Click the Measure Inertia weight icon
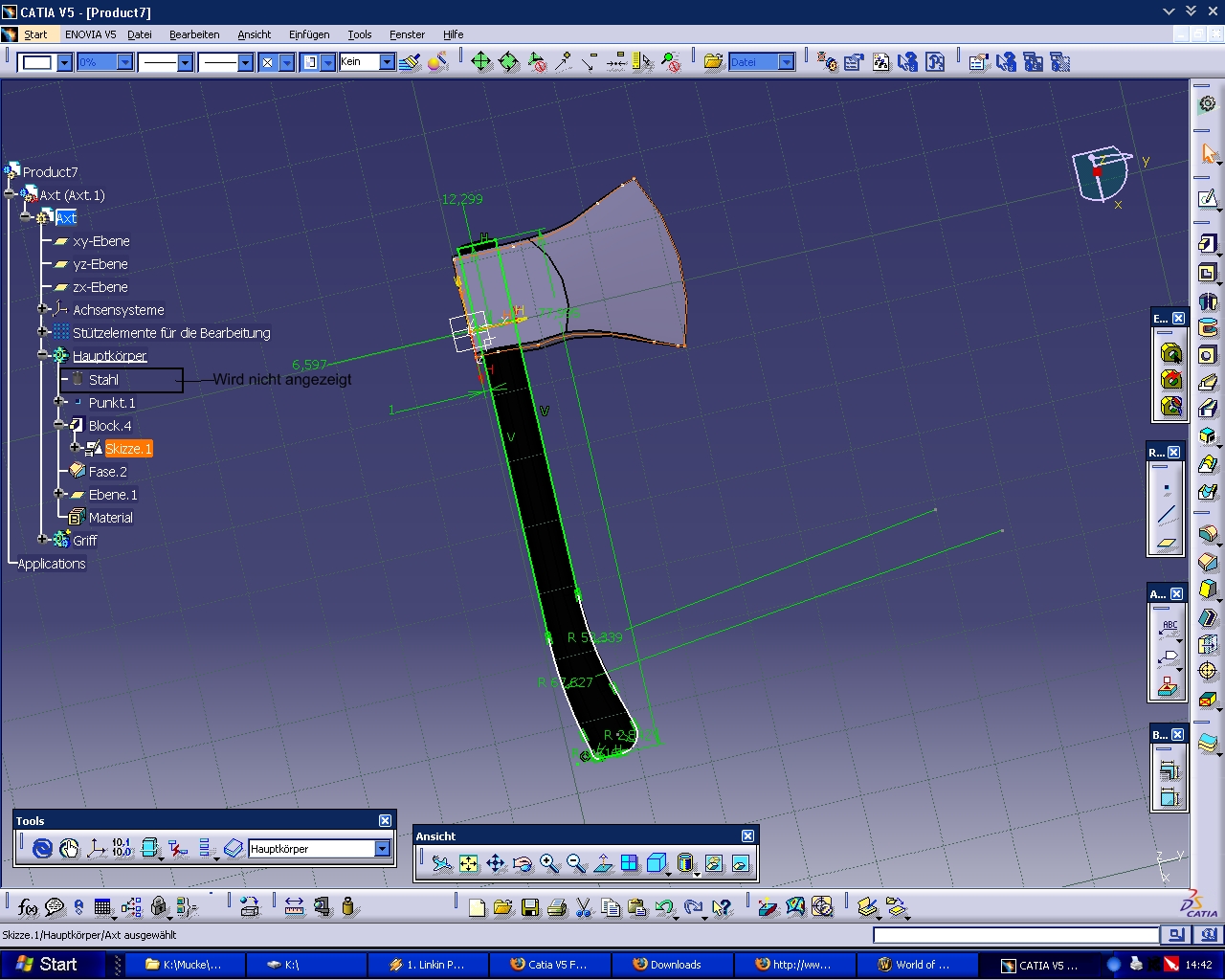The height and width of the screenshot is (980, 1225). [x=347, y=907]
